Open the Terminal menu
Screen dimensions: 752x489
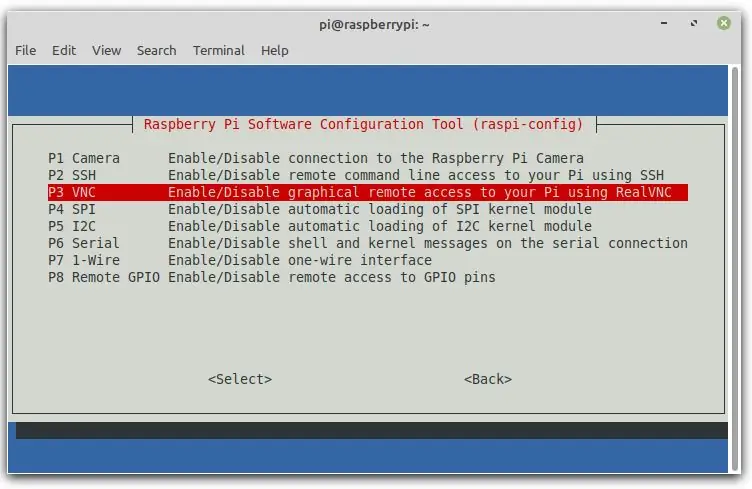219,50
